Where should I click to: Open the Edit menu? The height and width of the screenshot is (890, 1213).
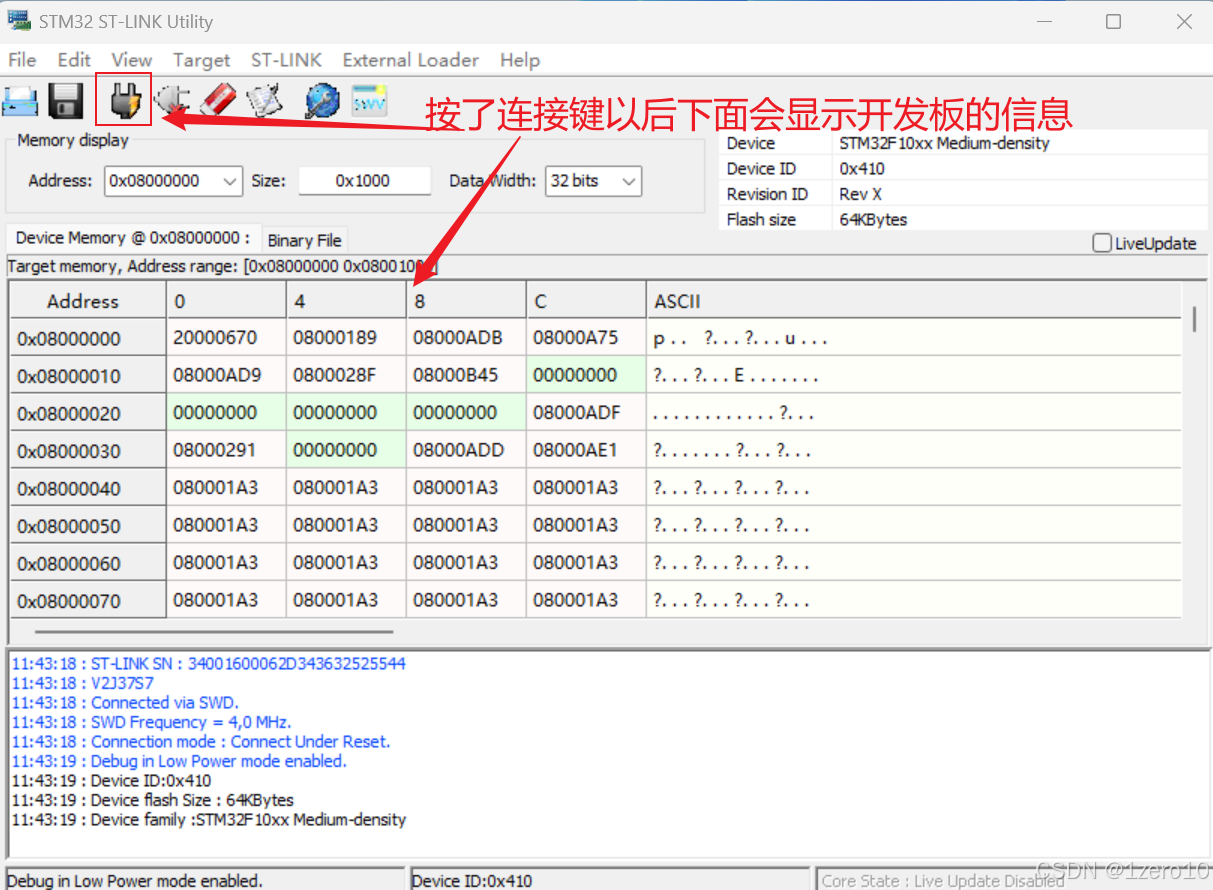point(74,60)
